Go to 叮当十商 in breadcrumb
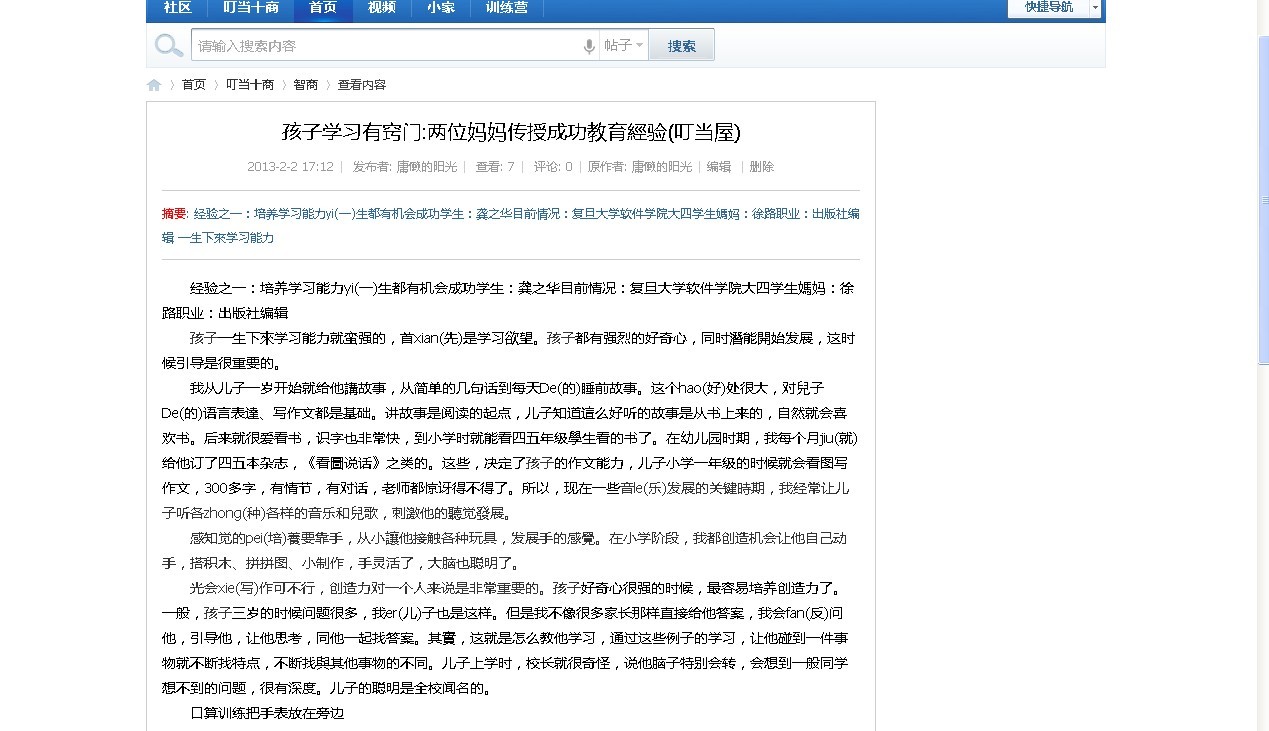The width and height of the screenshot is (1269, 731). tap(250, 85)
